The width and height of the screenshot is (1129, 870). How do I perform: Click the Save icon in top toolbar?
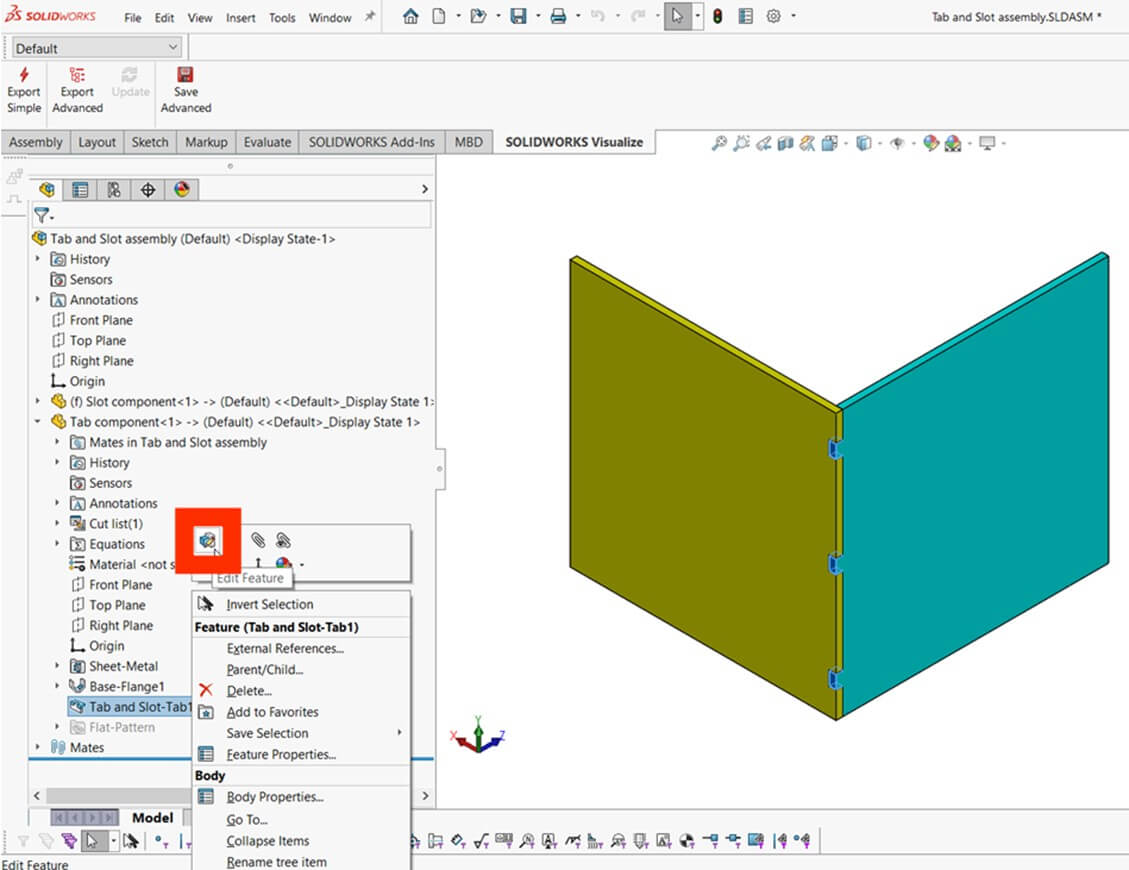(x=517, y=17)
